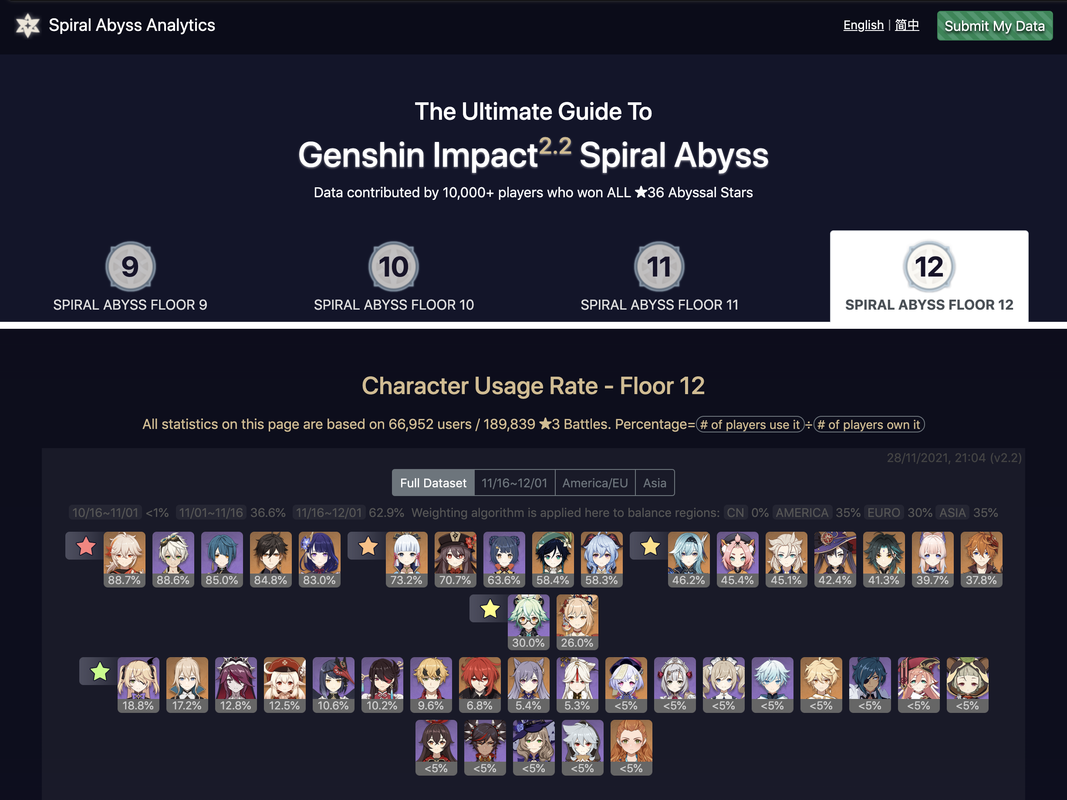Select the character portrait with 88.6% usage
Viewport: 1067px width, 800px height.
173,559
